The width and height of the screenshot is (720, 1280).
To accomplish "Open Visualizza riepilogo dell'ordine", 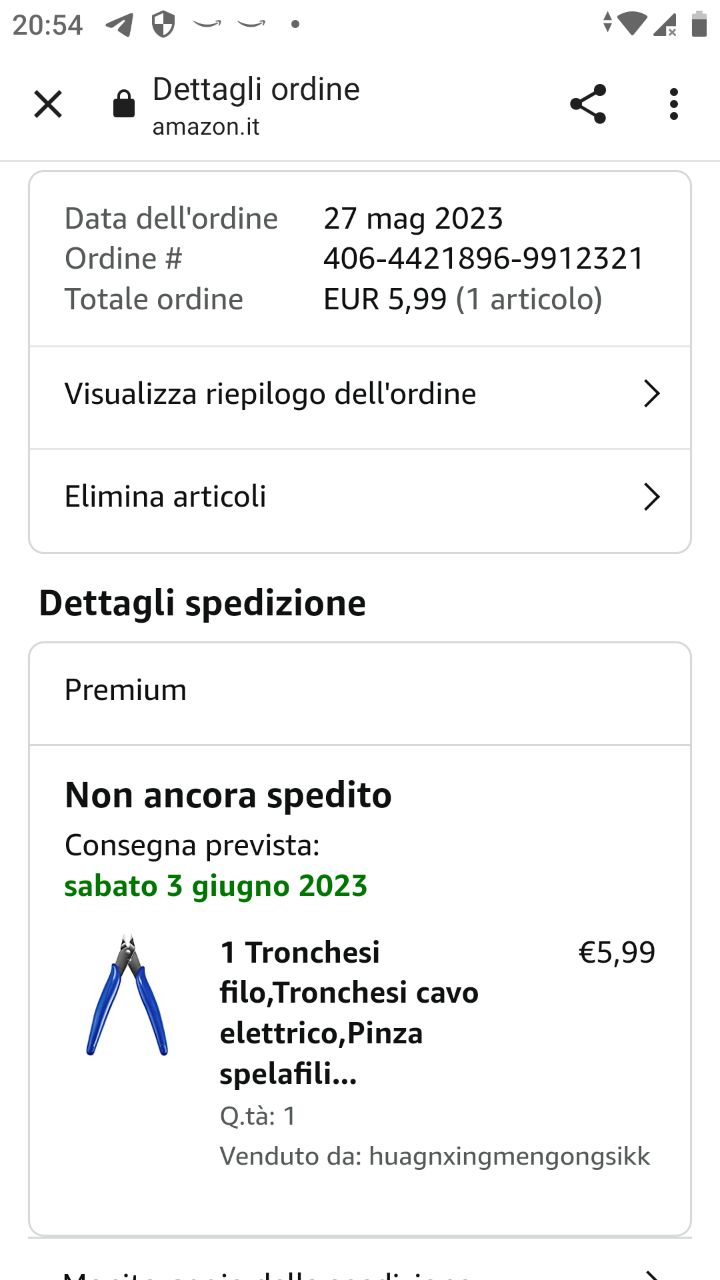I will tap(270, 394).
